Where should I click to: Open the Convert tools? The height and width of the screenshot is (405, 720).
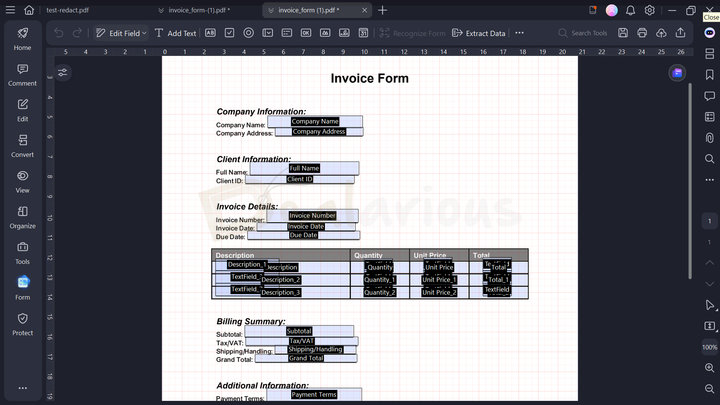tap(22, 146)
